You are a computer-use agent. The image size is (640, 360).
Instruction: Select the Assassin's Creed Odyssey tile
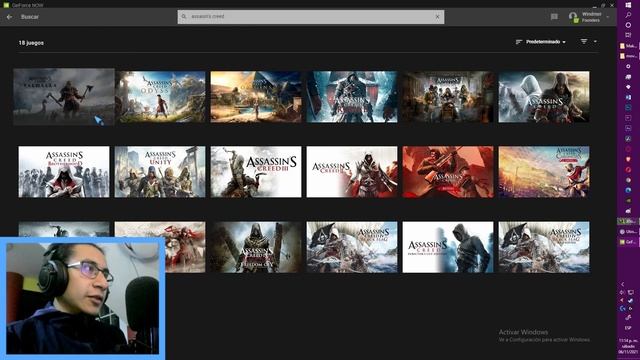[x=160, y=97]
